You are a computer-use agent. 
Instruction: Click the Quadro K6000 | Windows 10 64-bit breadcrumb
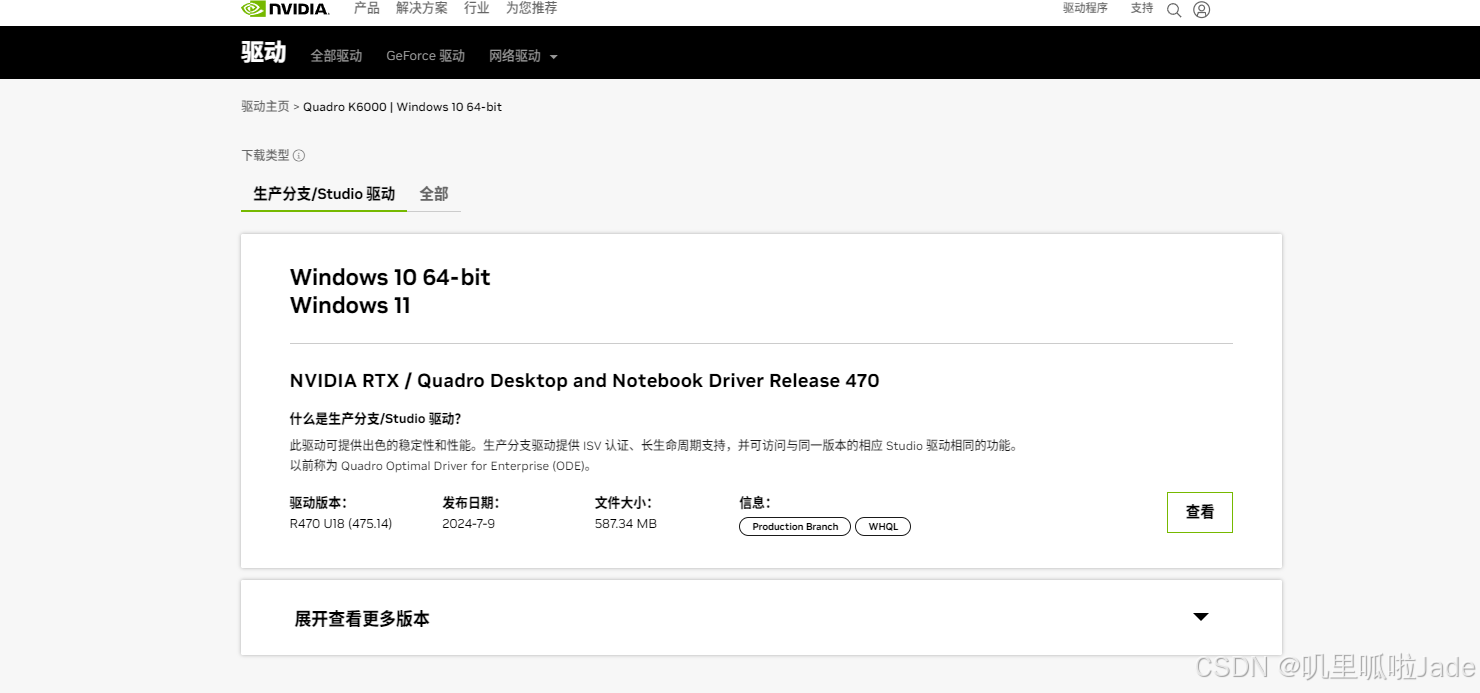point(403,107)
